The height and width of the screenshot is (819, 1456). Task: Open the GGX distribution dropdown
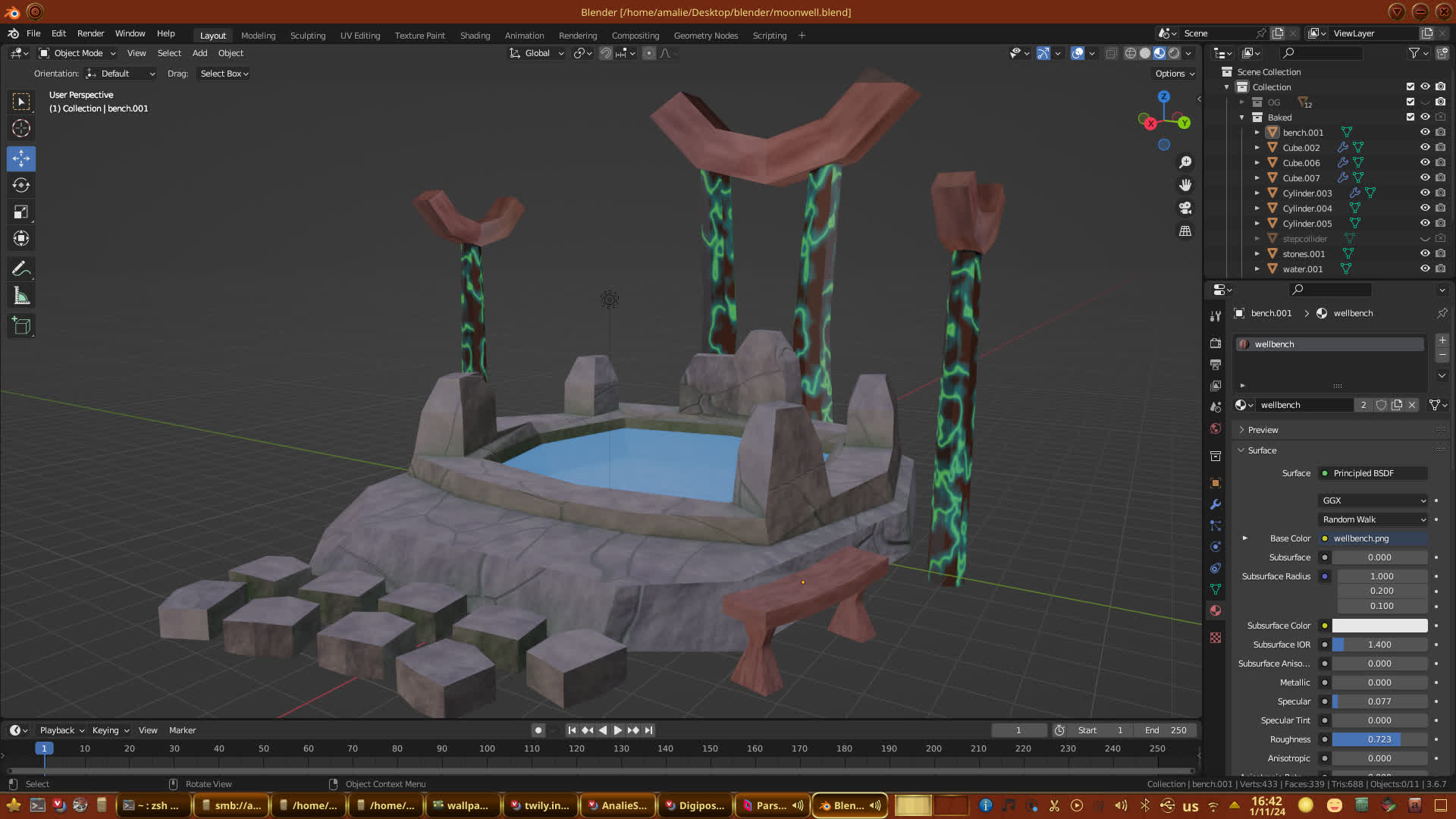(x=1373, y=500)
